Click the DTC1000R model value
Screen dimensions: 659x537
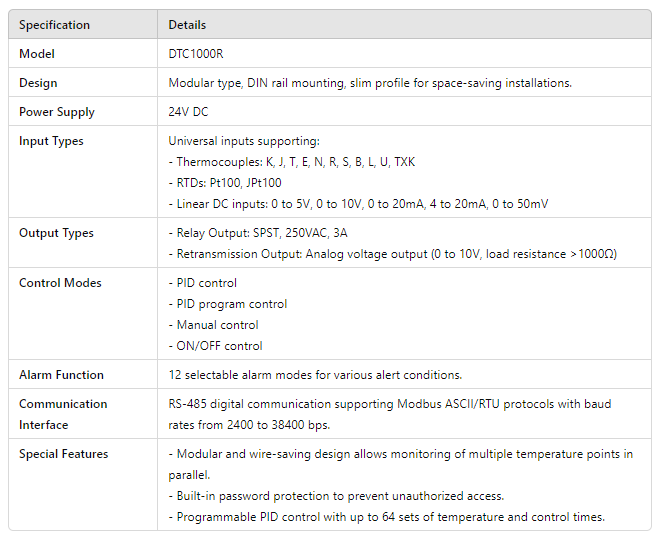pos(196,54)
